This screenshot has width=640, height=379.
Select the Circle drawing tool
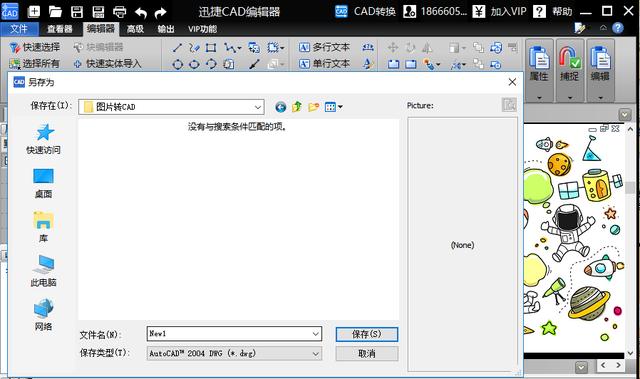pos(178,64)
